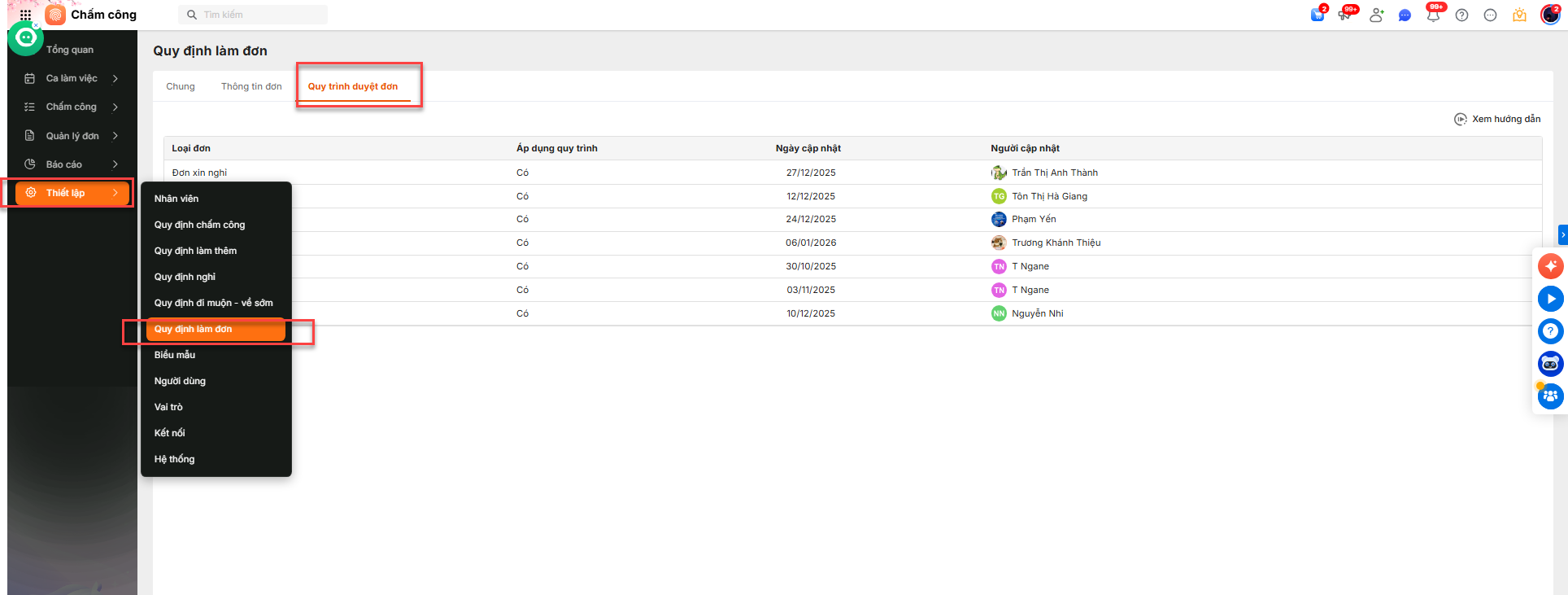
Task: Open the robot assistant floating icon
Action: point(1550,364)
